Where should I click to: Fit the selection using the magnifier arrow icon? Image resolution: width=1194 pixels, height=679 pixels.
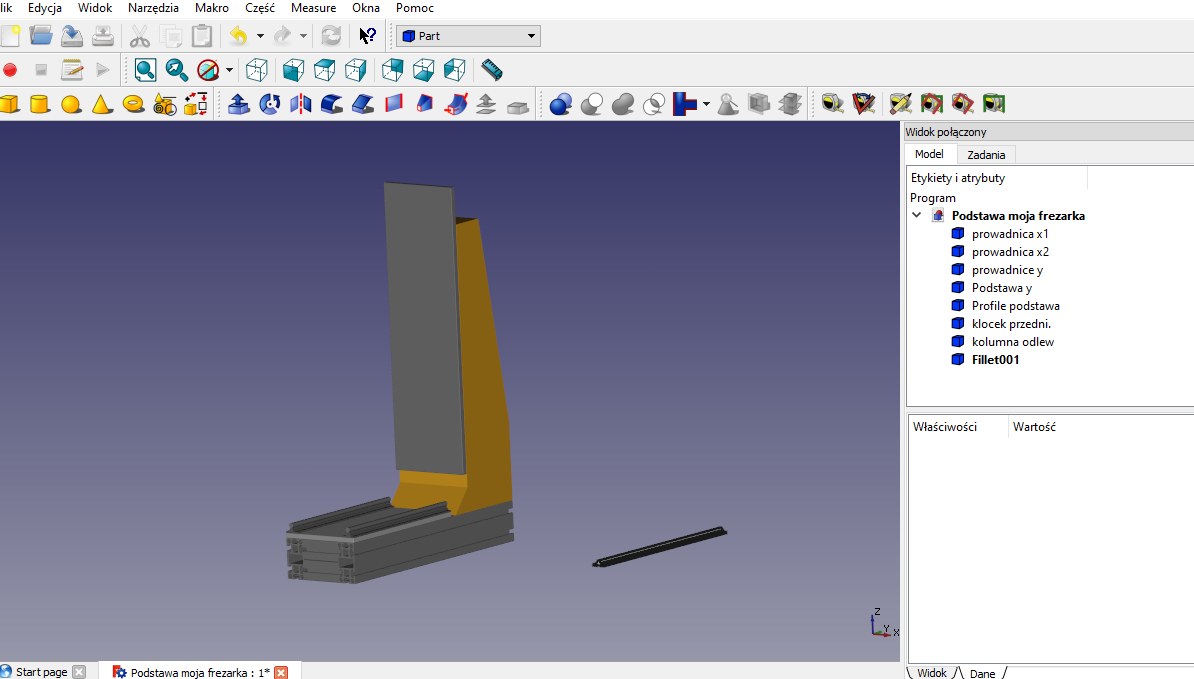point(177,70)
